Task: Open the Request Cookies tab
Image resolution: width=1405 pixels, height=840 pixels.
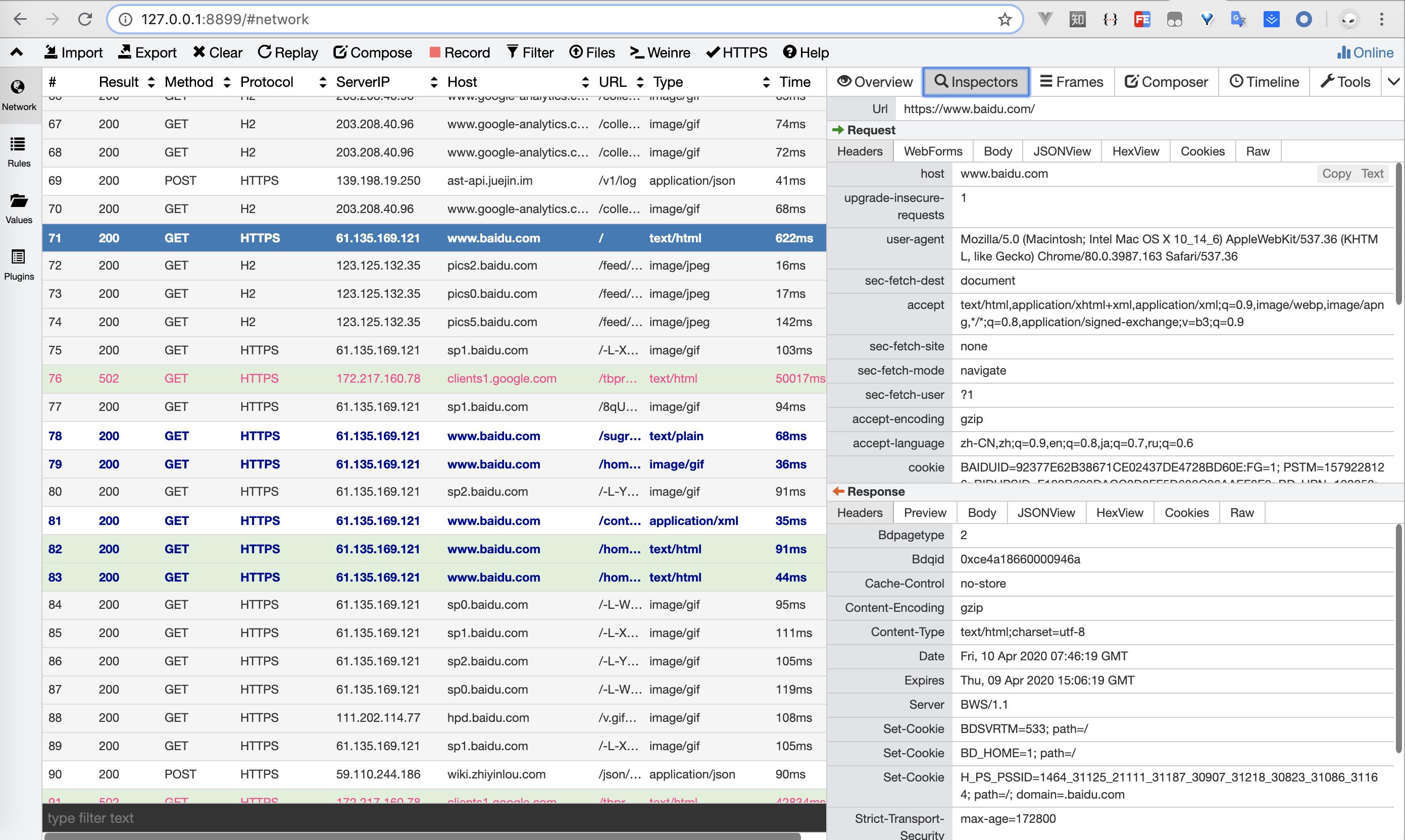Action: (x=1202, y=151)
